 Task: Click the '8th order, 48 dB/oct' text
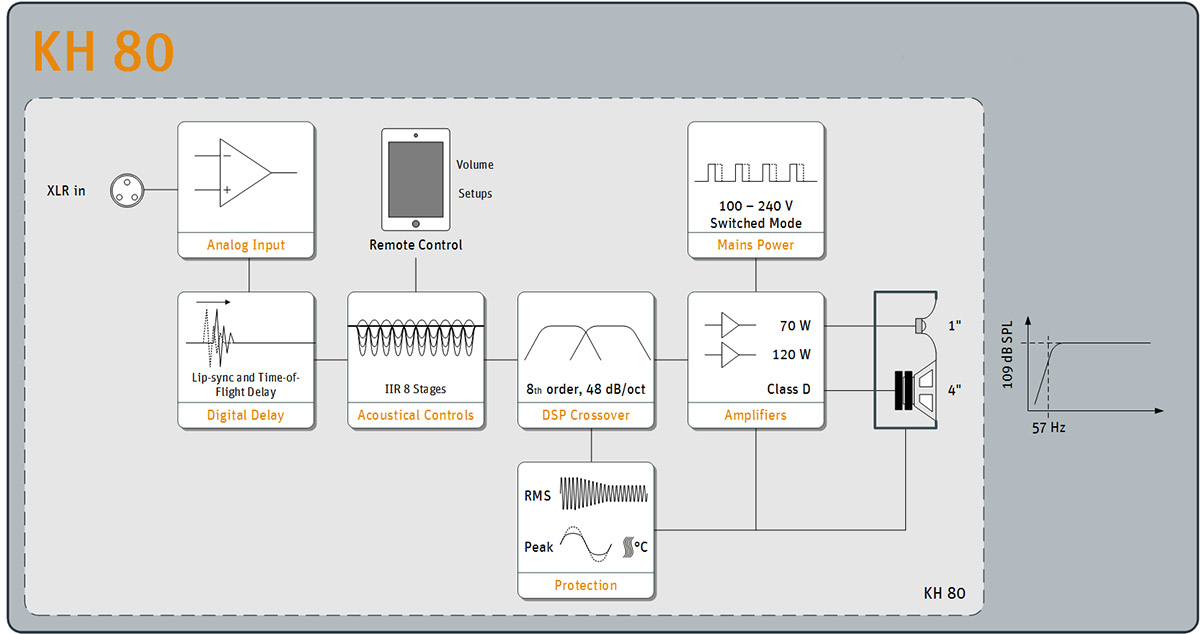586,388
